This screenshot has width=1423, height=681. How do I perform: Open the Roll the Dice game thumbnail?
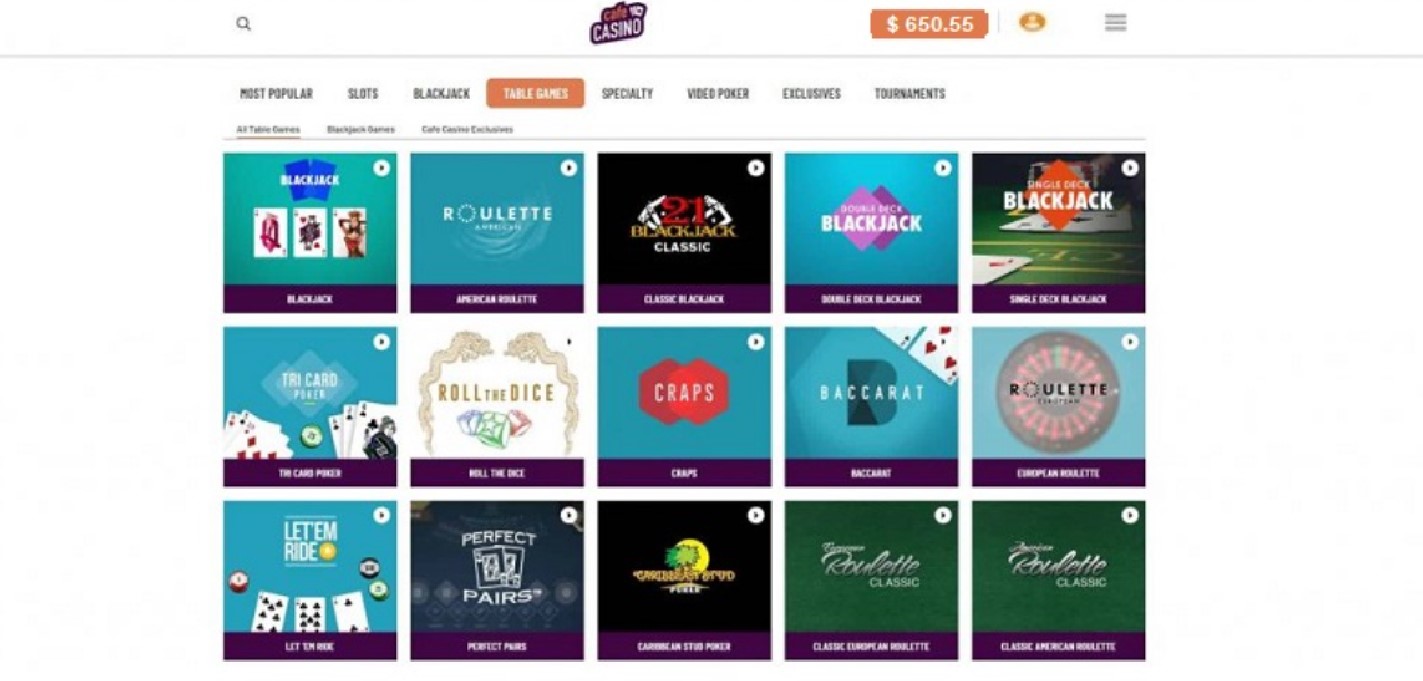(497, 406)
